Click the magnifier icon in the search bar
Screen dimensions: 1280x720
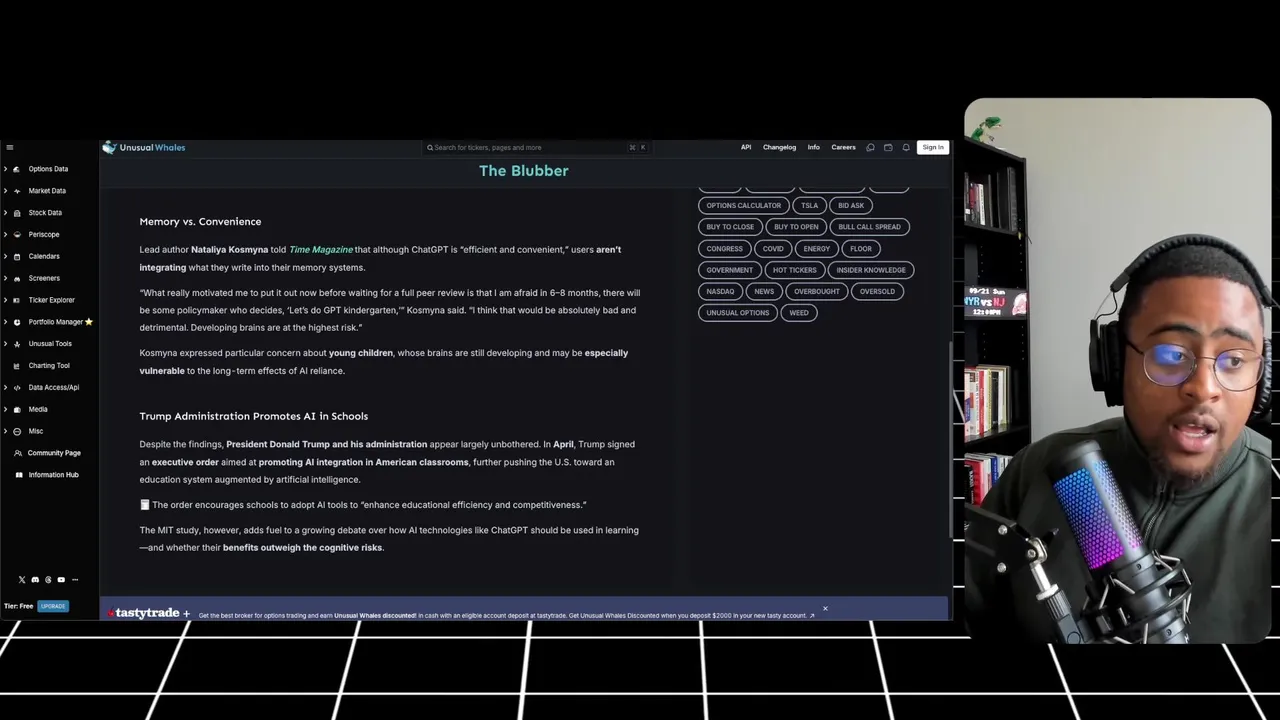click(430, 147)
